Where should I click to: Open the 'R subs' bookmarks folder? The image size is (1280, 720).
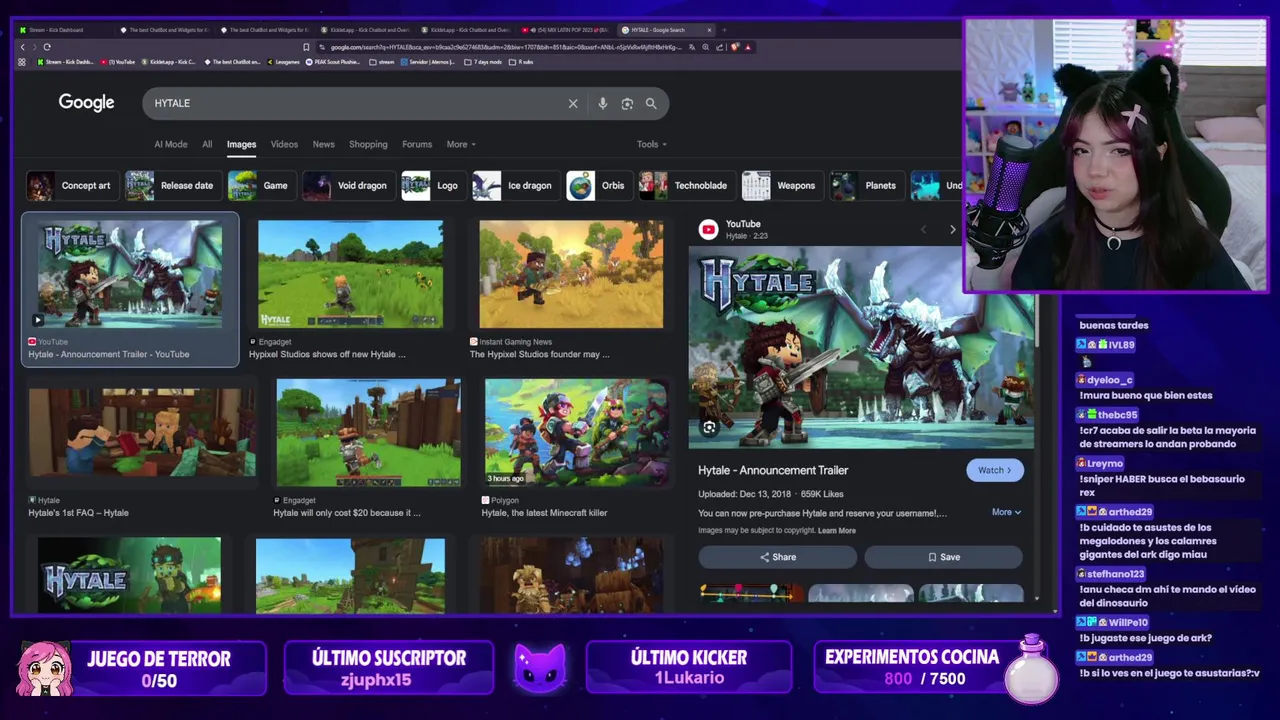(522, 62)
